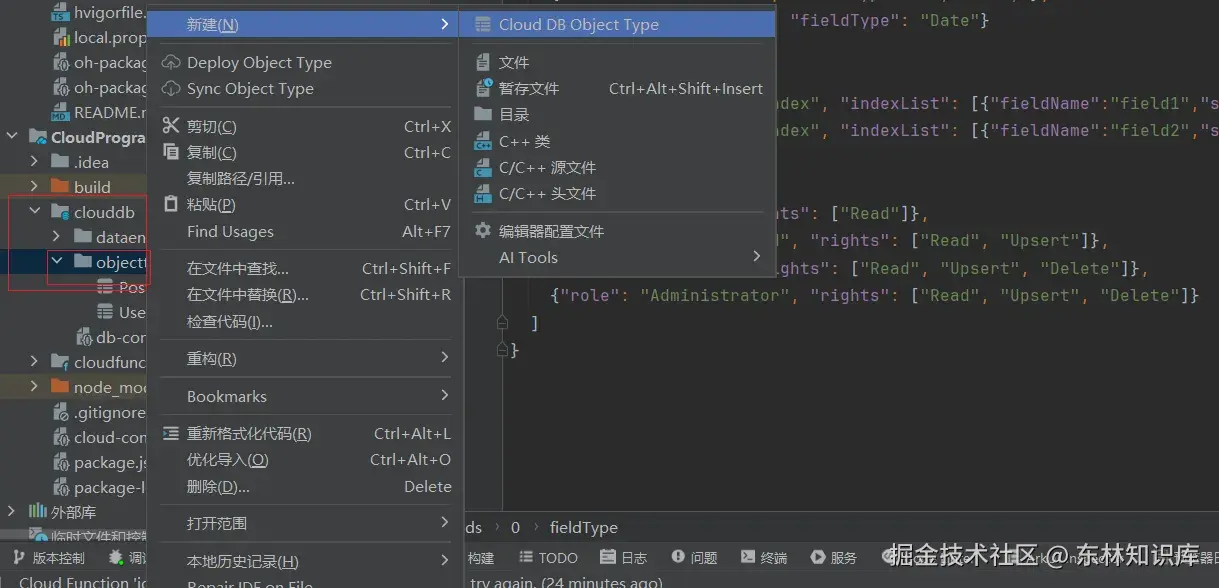This screenshot has width=1219, height=588.
Task: Click the 重新格式化代码 reformat icon
Action: (170, 433)
